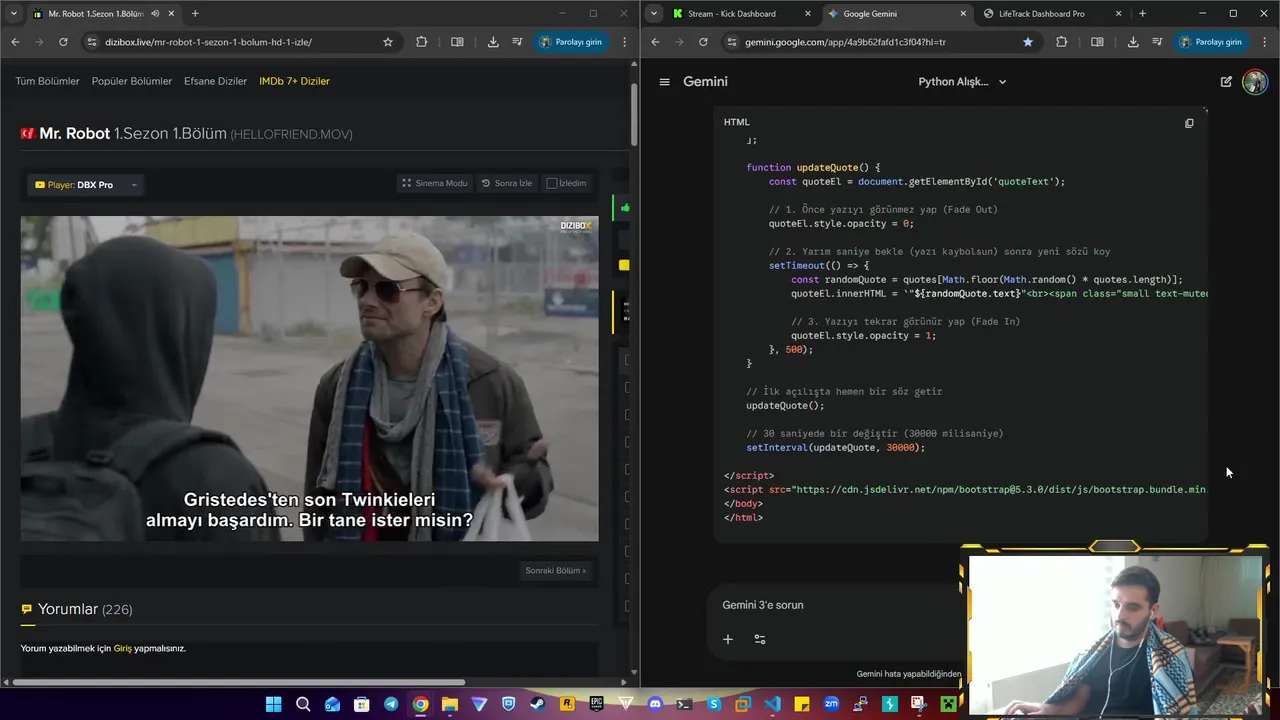Image resolution: width=1280 pixels, height=720 pixels.
Task: Click the Mr. Robot video player
Action: 310,378
